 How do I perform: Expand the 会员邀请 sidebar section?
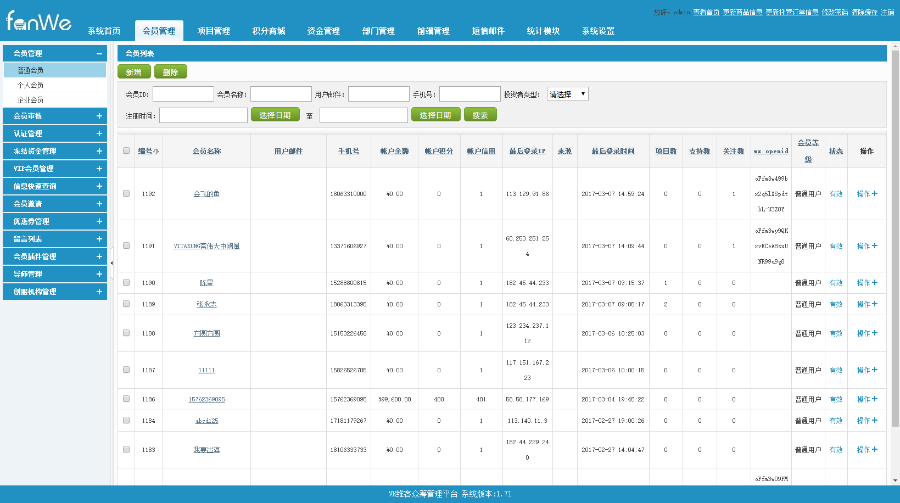[x=54, y=203]
